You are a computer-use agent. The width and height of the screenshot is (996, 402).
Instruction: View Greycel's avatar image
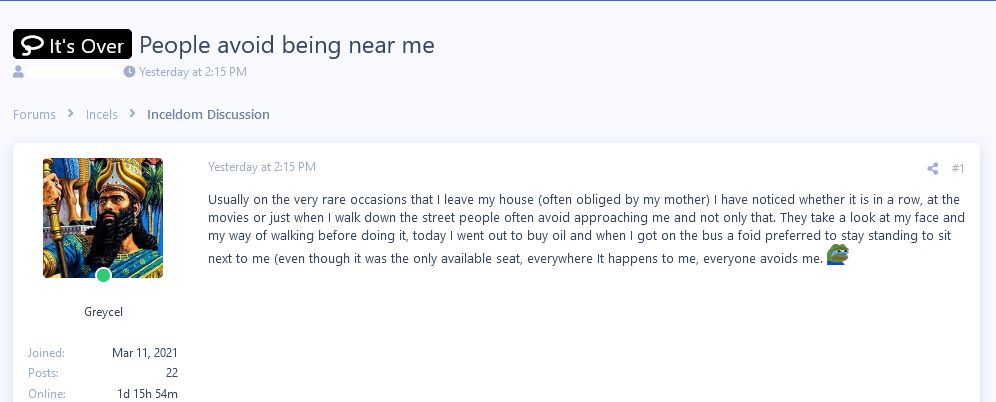click(x=103, y=217)
